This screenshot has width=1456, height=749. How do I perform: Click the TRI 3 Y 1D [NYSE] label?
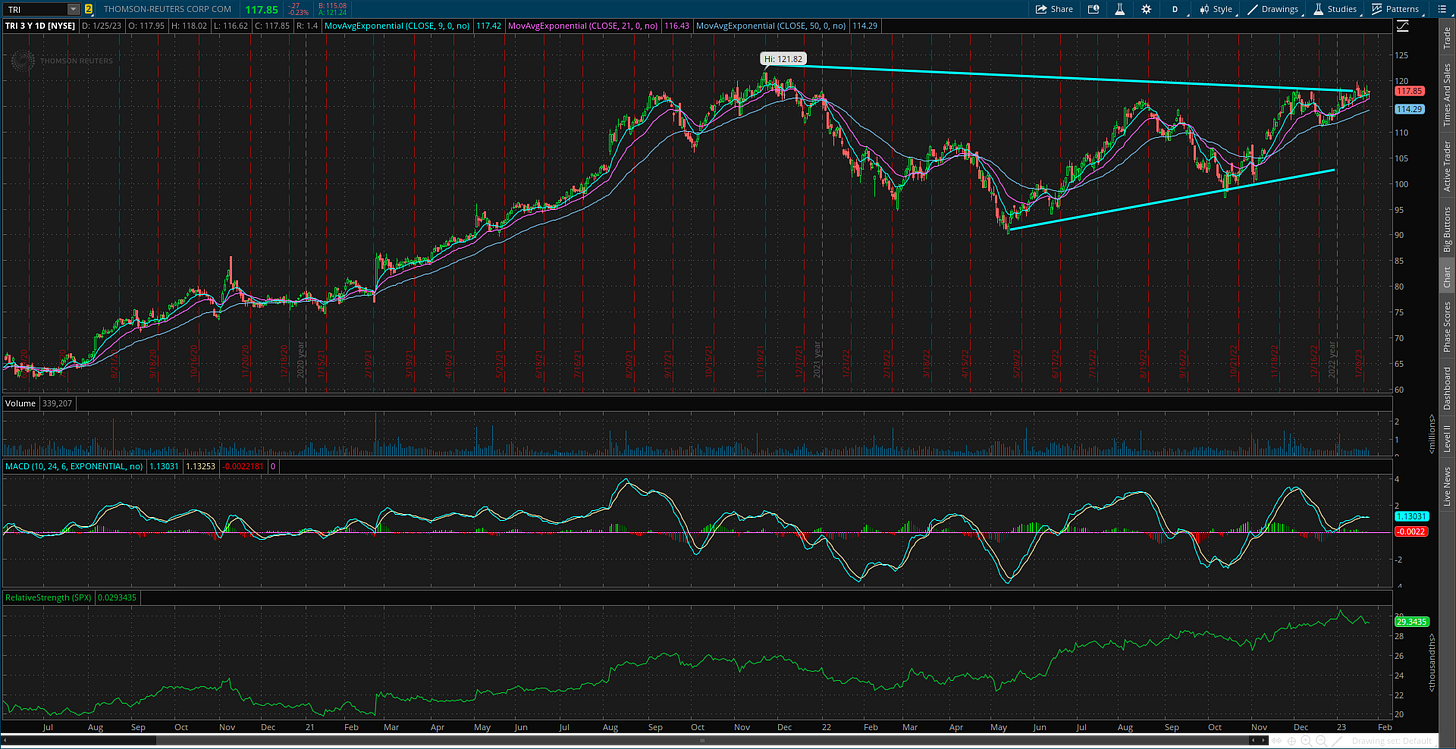point(40,24)
